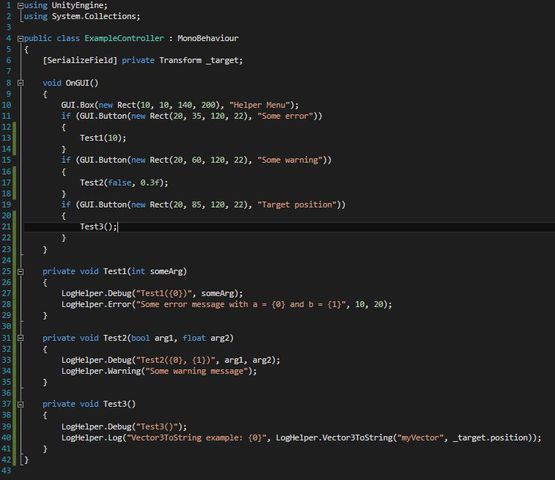Select line number 4 in gutter

9,38
